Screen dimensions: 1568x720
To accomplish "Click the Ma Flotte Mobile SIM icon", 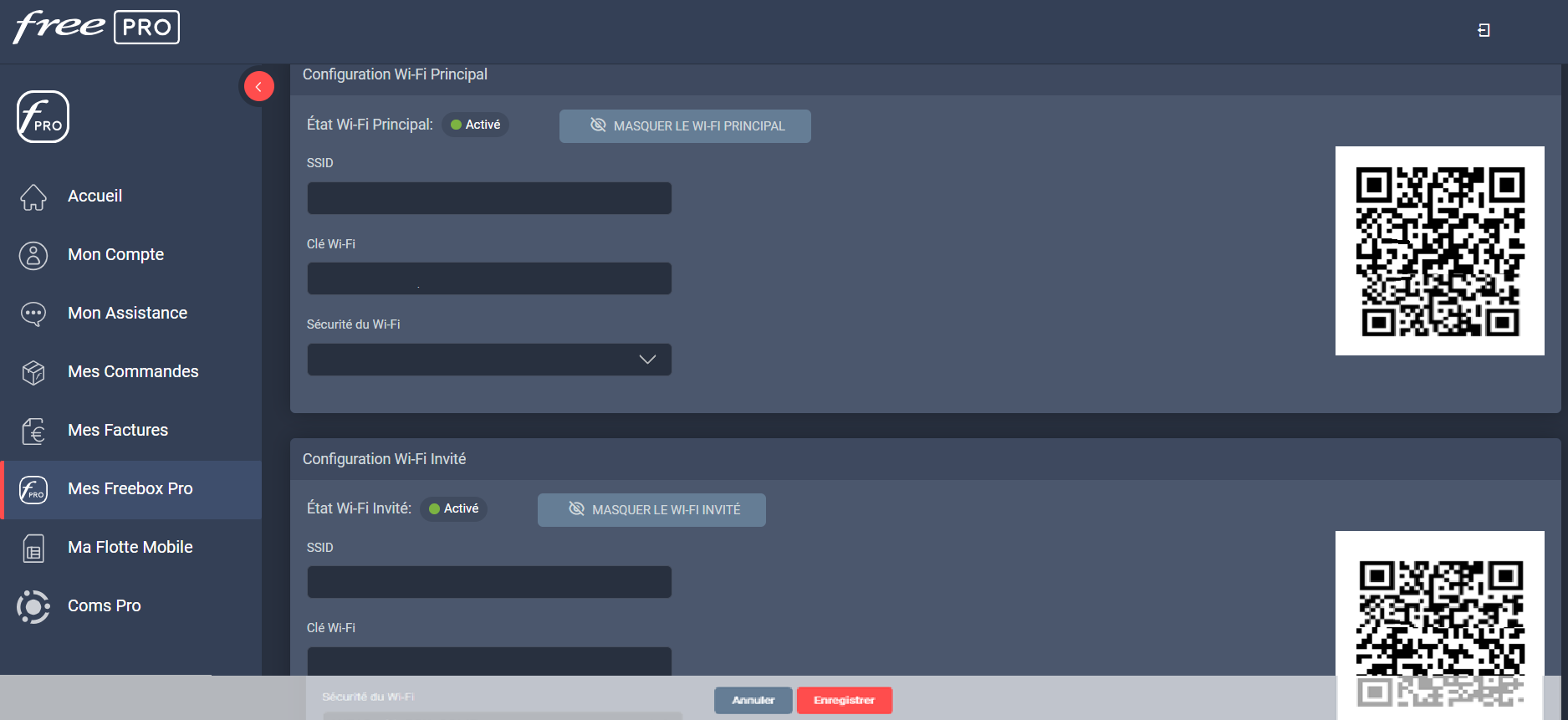I will pyautogui.click(x=33, y=548).
